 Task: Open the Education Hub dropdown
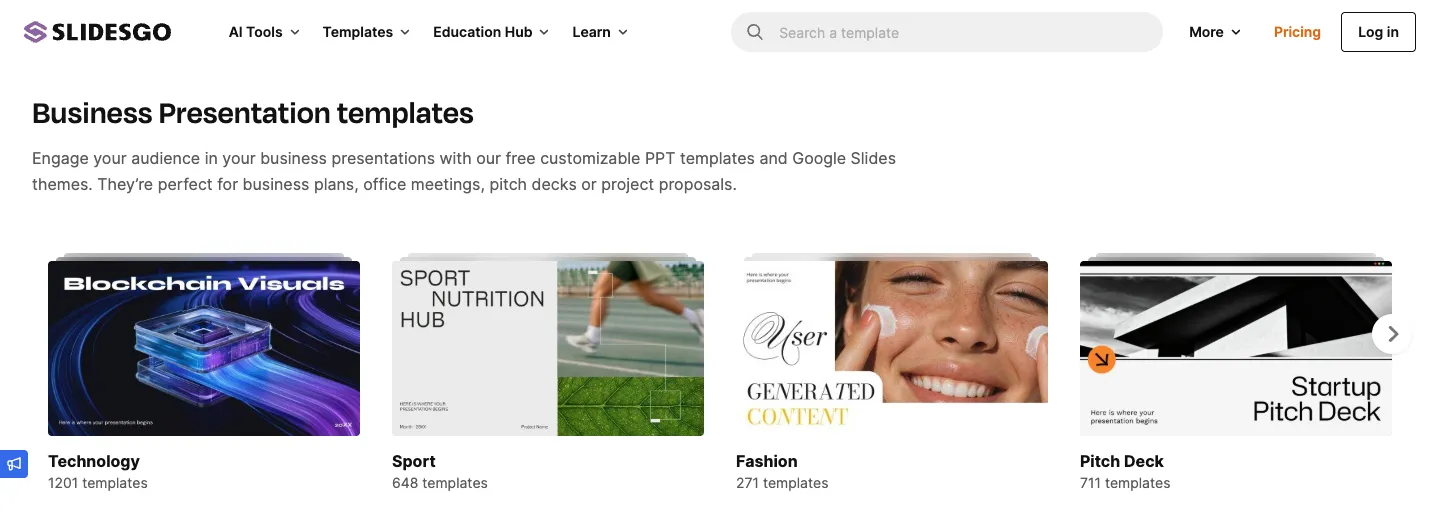click(x=491, y=32)
